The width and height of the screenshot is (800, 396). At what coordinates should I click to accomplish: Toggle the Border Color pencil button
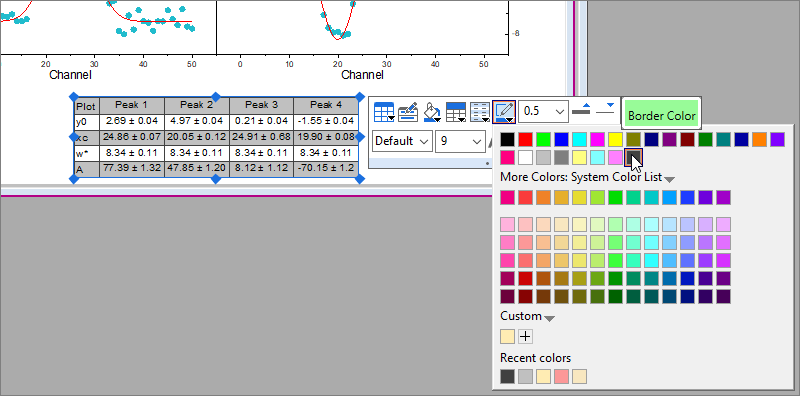point(504,112)
